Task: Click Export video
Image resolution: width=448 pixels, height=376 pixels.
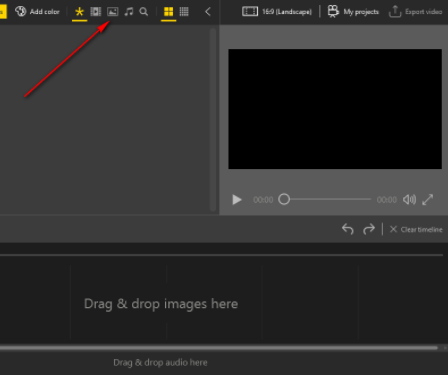Action: tap(415, 12)
